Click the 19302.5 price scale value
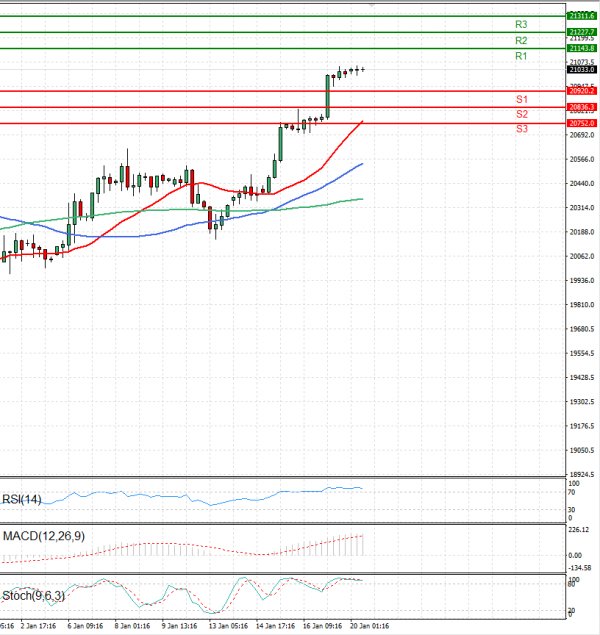Viewport: 600px width, 635px height. point(582,402)
